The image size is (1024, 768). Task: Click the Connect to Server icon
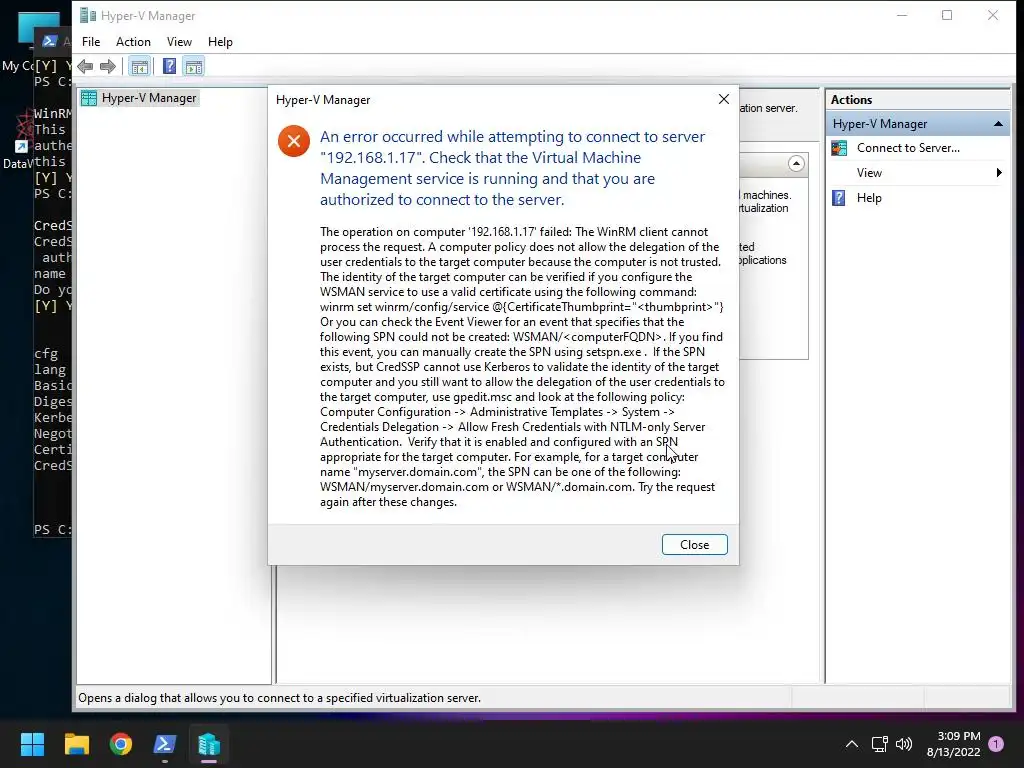point(839,148)
